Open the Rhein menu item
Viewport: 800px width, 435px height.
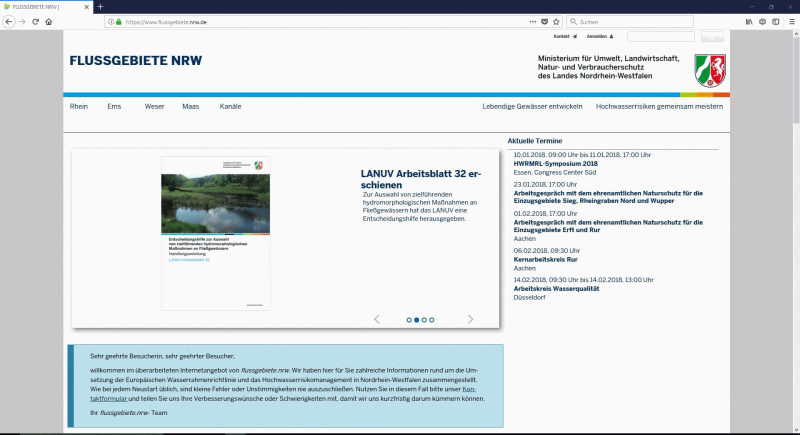click(x=79, y=107)
